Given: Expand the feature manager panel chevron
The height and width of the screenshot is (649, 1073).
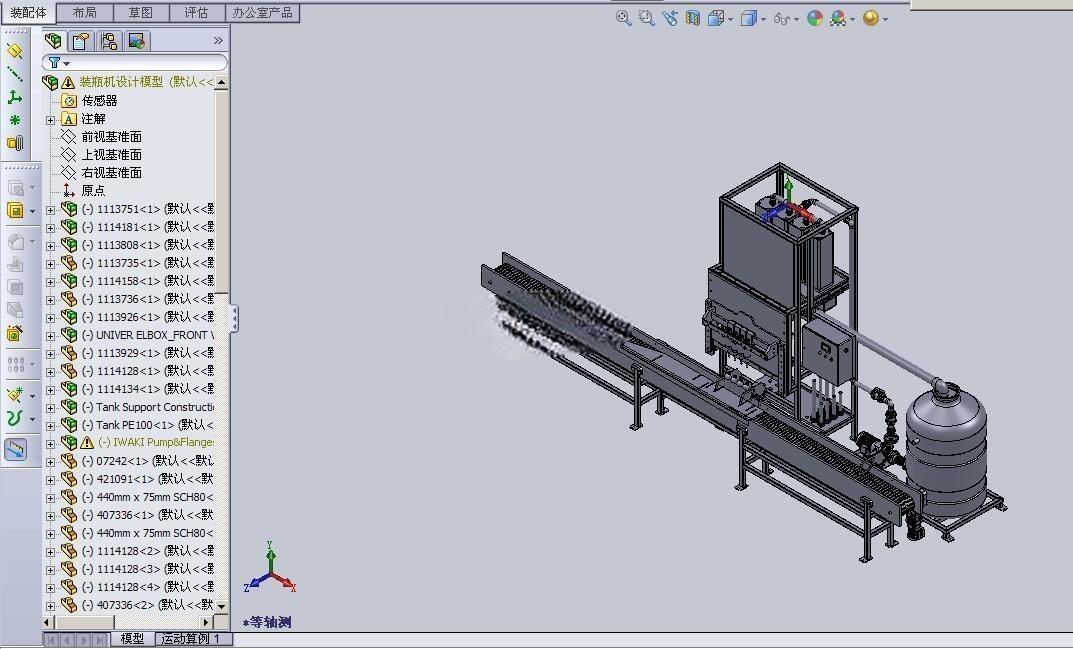Looking at the screenshot, I should click(x=218, y=41).
